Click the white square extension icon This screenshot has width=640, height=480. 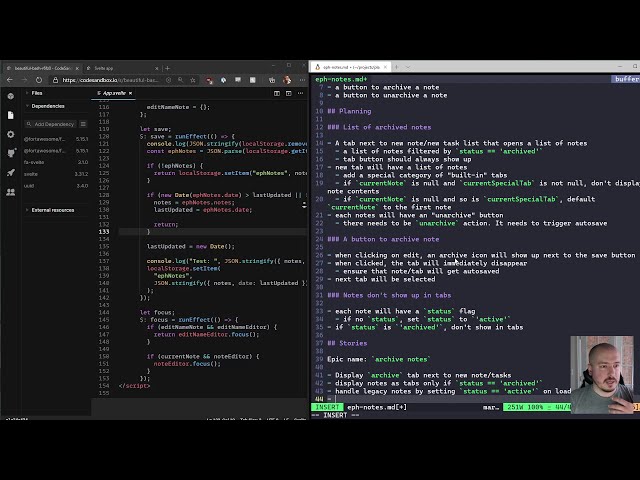coord(253,80)
